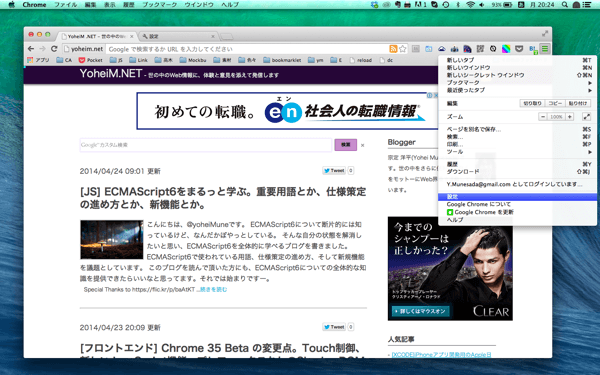Select 新しいウインドウ menu item

(517, 68)
